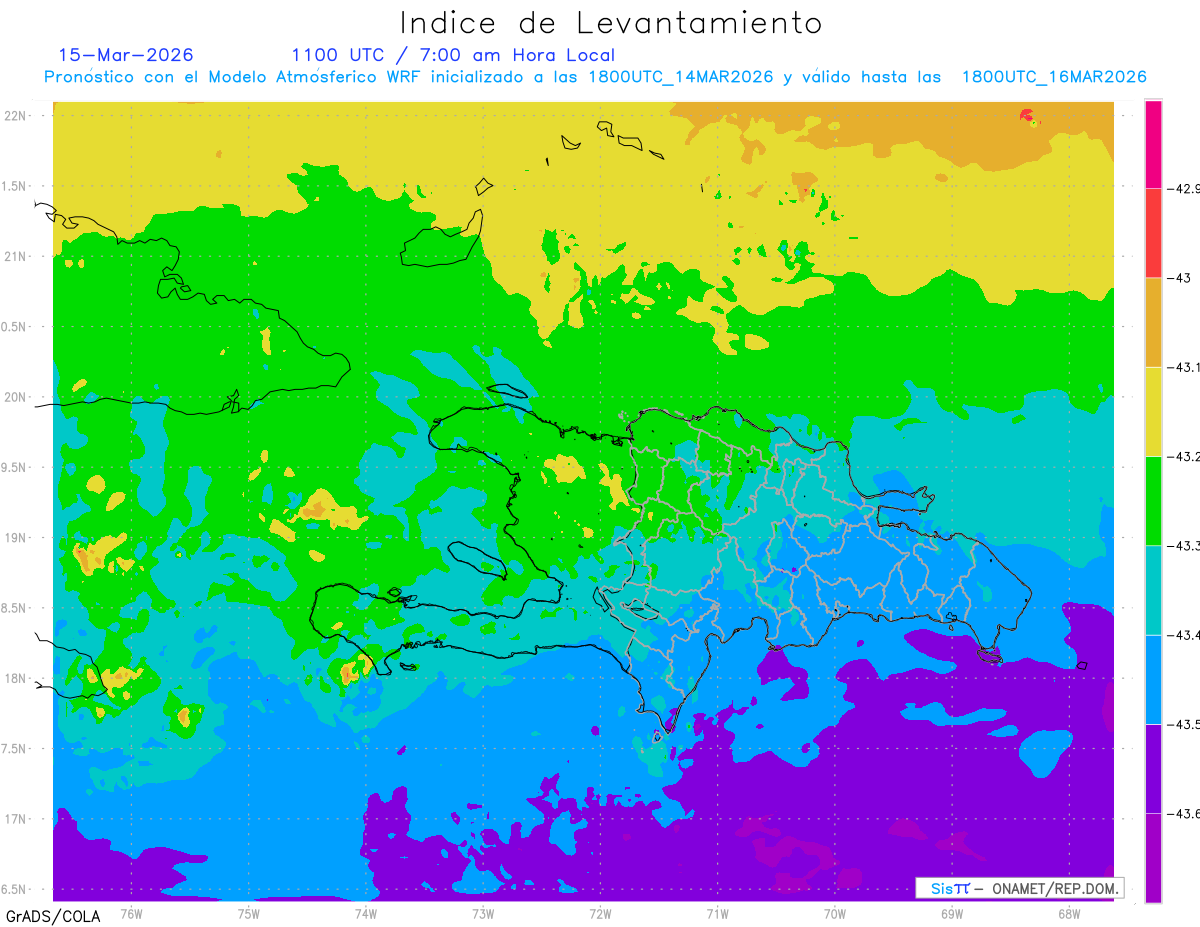1200x927 pixels.
Task: Click the "76W" longitude label
Action: 131,914
